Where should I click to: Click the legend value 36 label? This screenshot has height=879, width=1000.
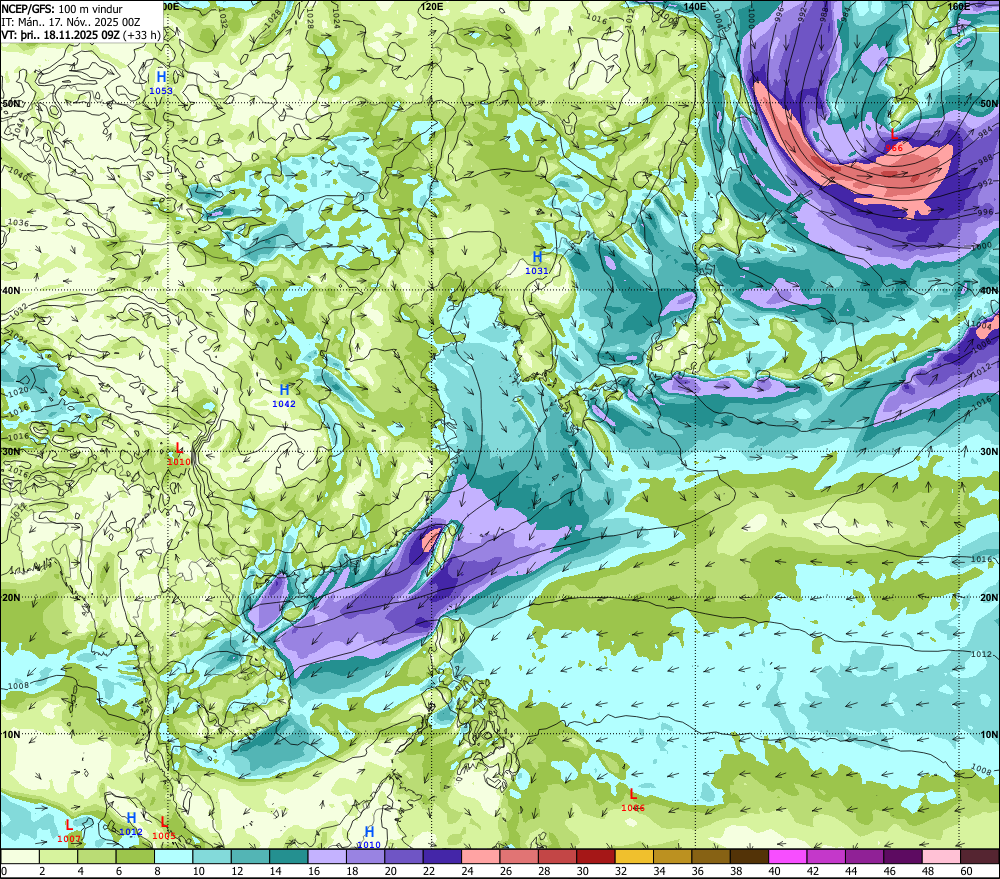click(698, 871)
